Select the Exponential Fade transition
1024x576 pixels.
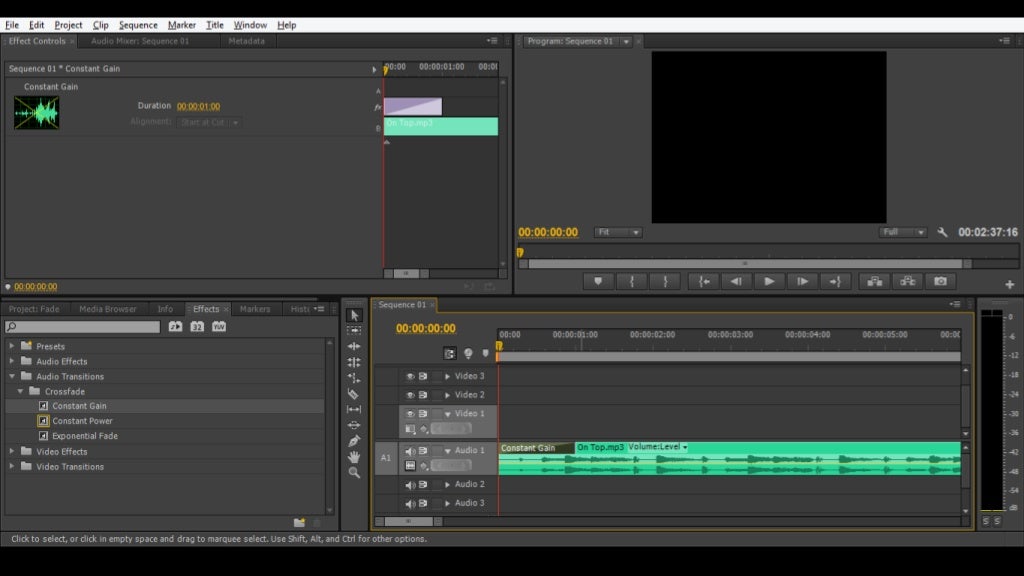[x=84, y=436]
